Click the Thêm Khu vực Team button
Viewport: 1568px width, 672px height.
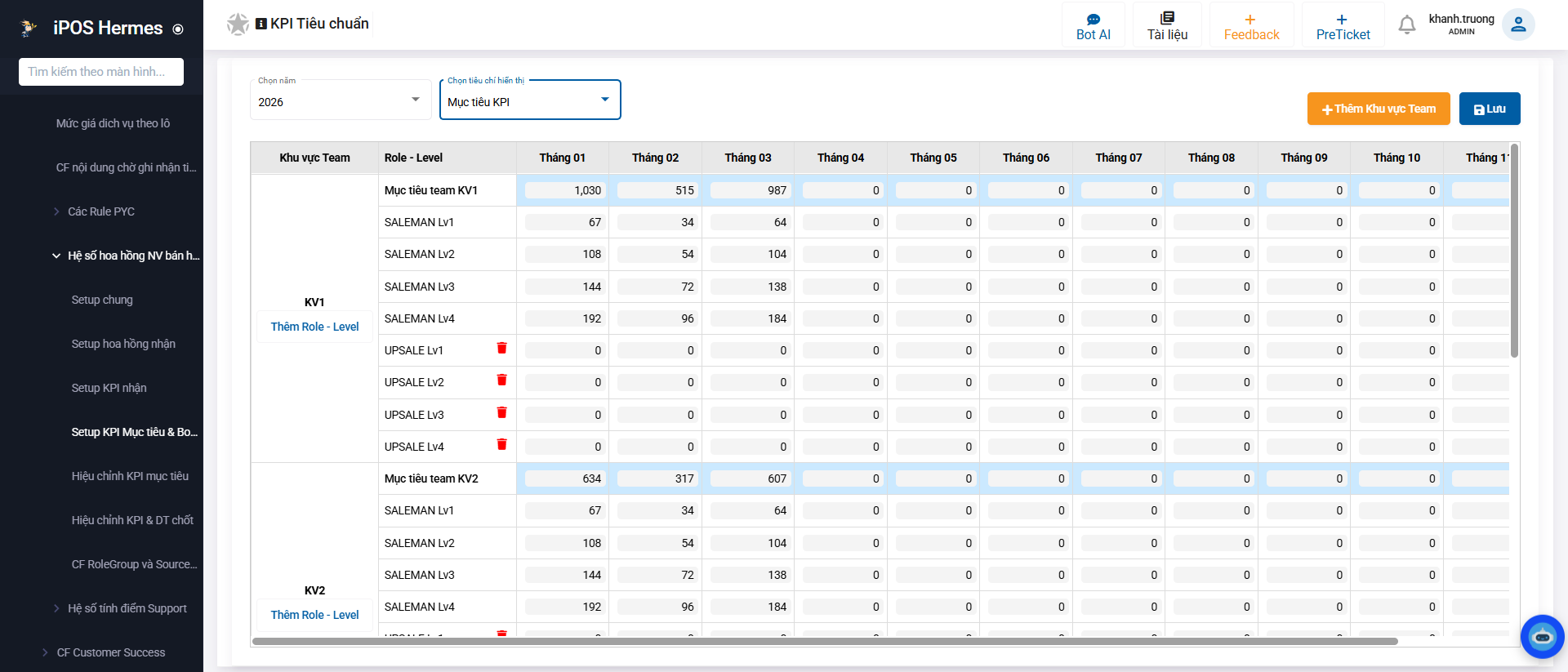(x=1379, y=109)
